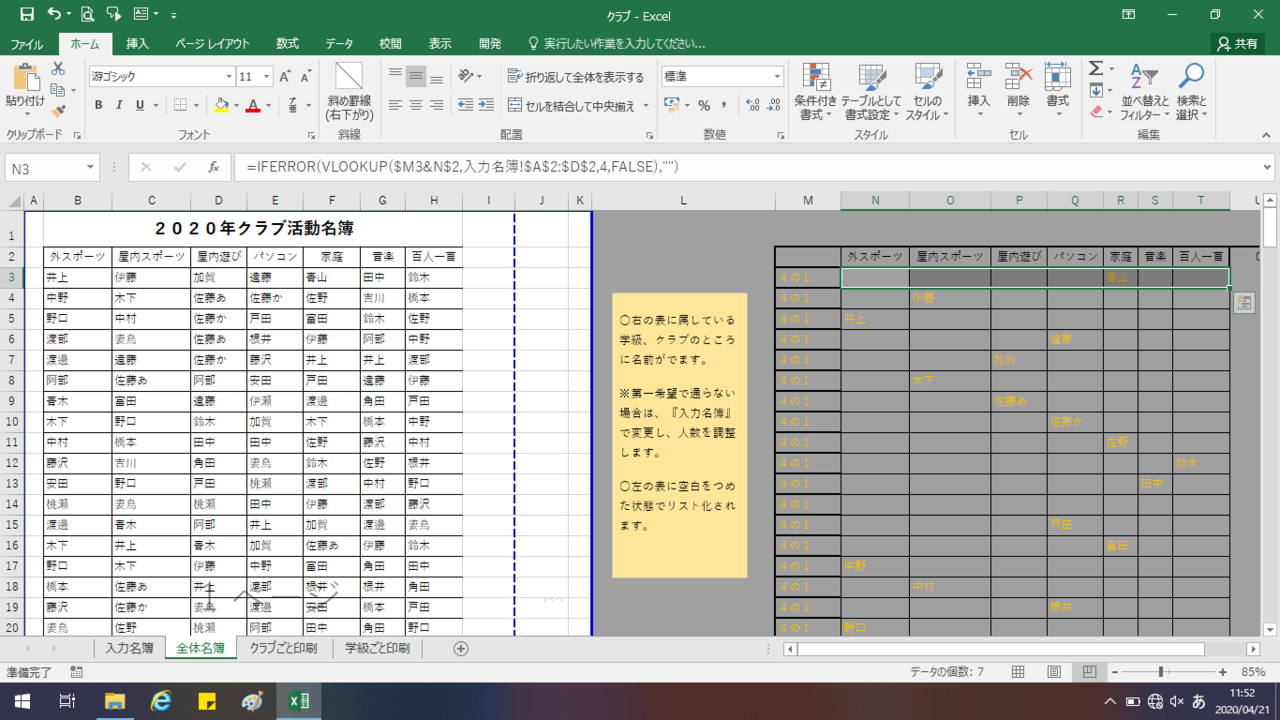
Task: Add a new sheet with plus button
Action: point(461,648)
